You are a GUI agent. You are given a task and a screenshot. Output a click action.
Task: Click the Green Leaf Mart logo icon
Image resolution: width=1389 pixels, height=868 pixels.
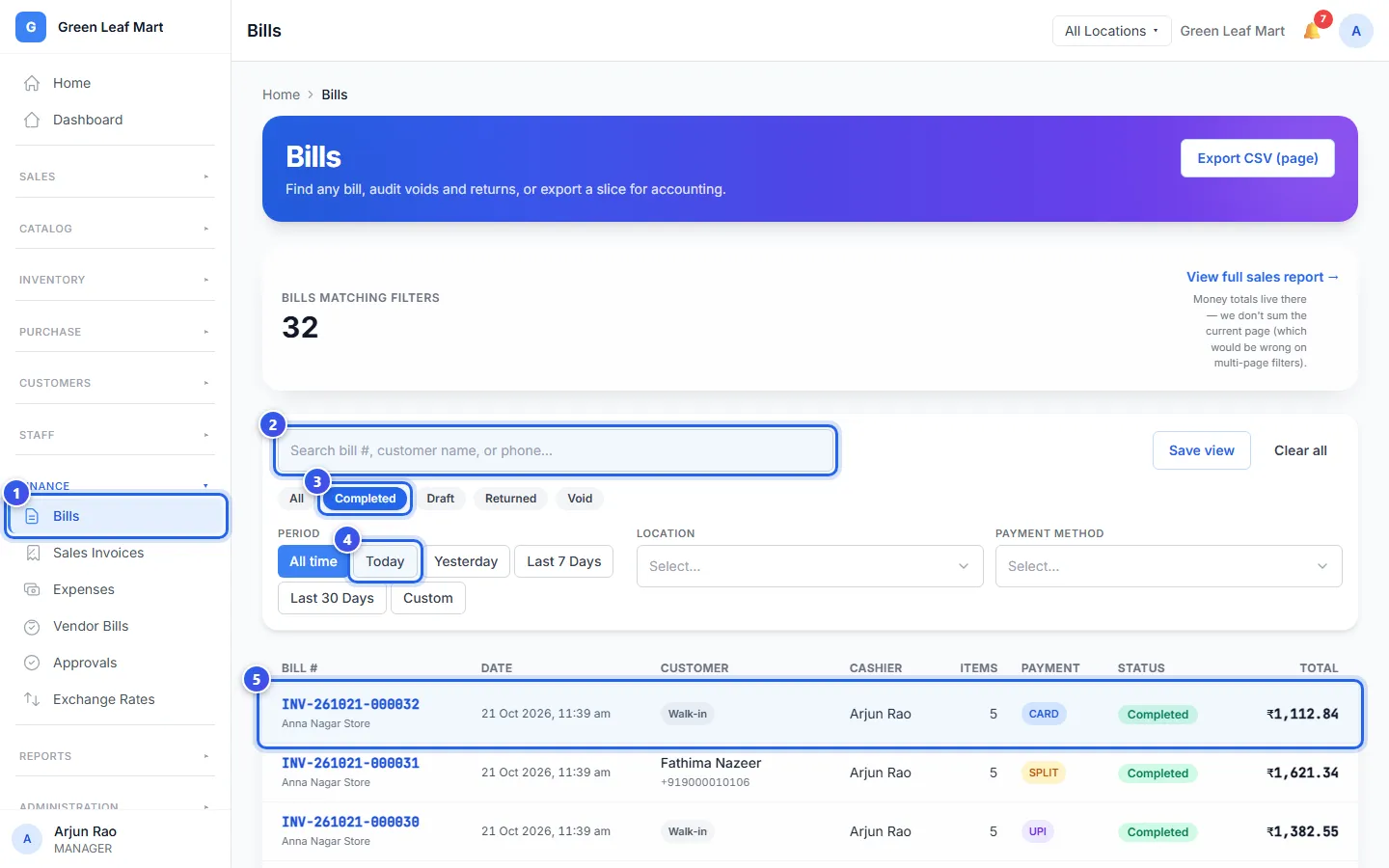(31, 27)
